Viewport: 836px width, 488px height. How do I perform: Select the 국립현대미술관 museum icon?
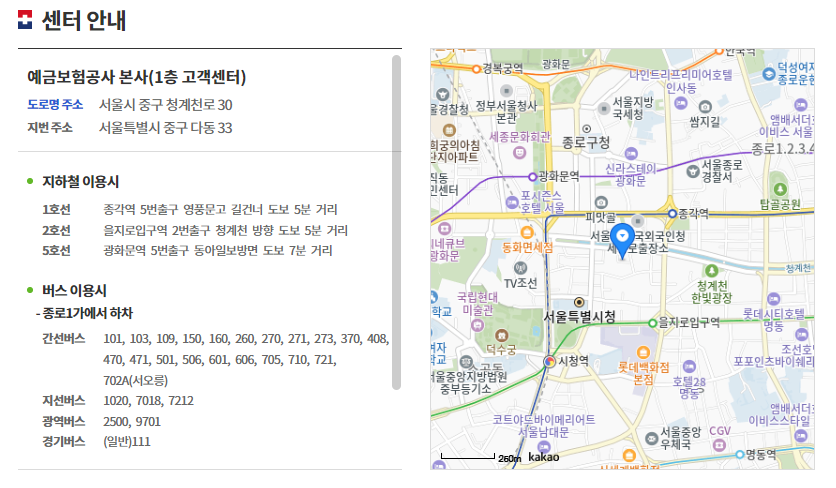(477, 324)
